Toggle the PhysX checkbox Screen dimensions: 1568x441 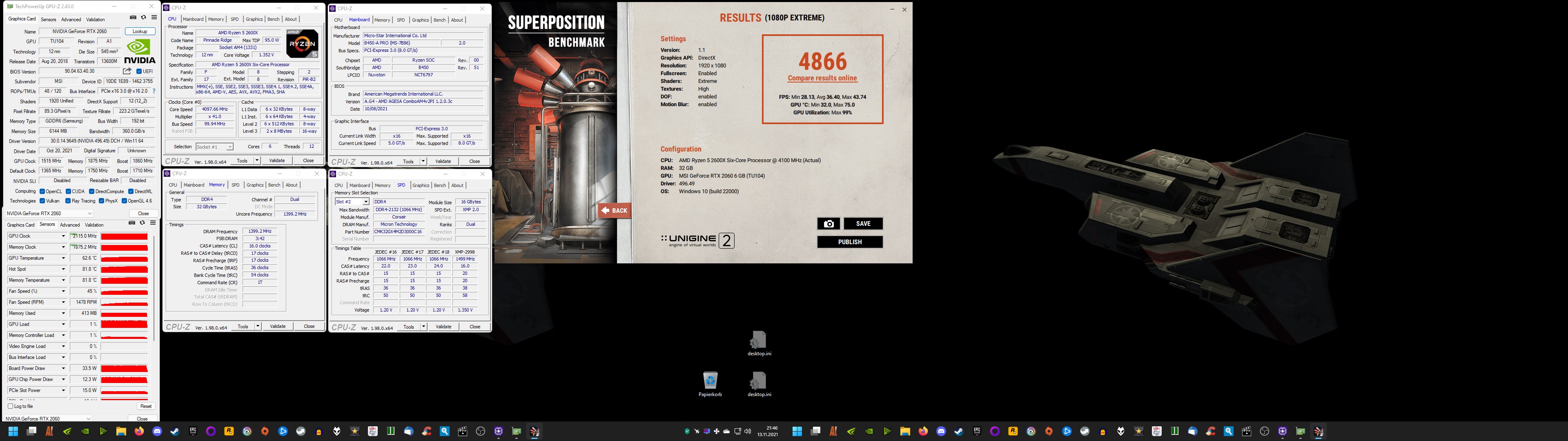tap(102, 200)
